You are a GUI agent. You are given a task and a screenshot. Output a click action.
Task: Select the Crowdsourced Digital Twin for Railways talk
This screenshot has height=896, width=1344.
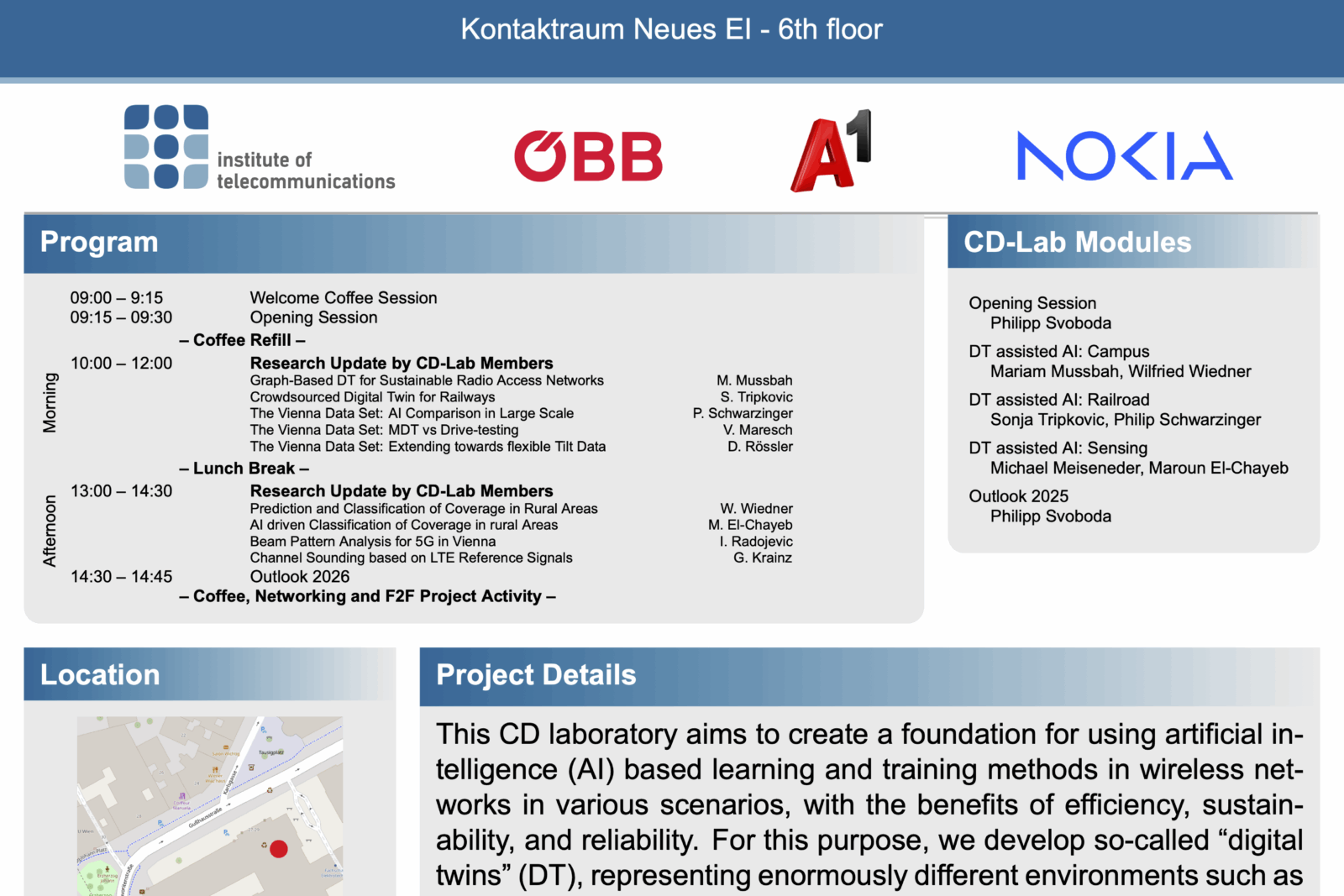372,397
